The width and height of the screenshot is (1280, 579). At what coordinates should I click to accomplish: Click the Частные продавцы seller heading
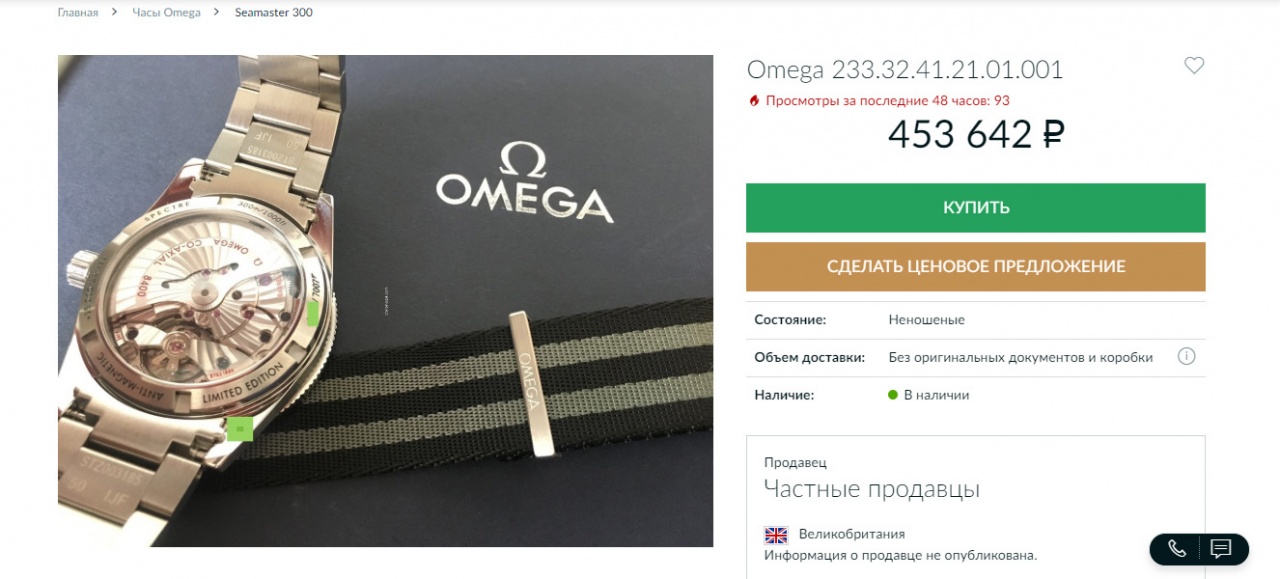pos(872,489)
